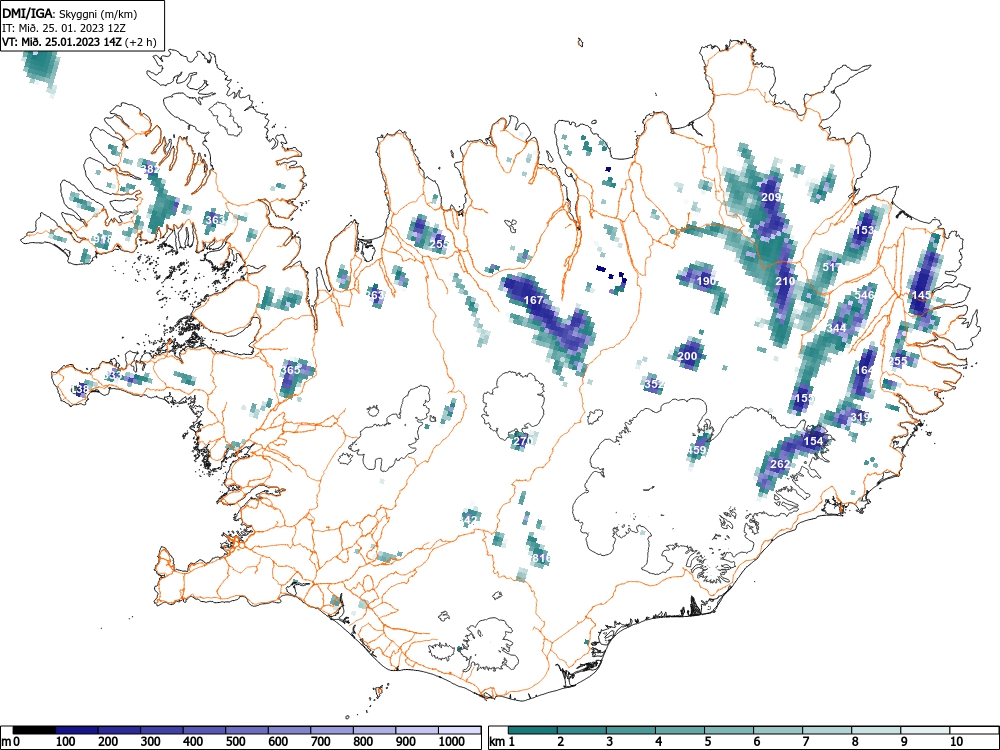Click the 'IT: Mið. 25. 01. 2023 12Z' line
Viewport: 1000px width, 750px height.
click(x=64, y=28)
